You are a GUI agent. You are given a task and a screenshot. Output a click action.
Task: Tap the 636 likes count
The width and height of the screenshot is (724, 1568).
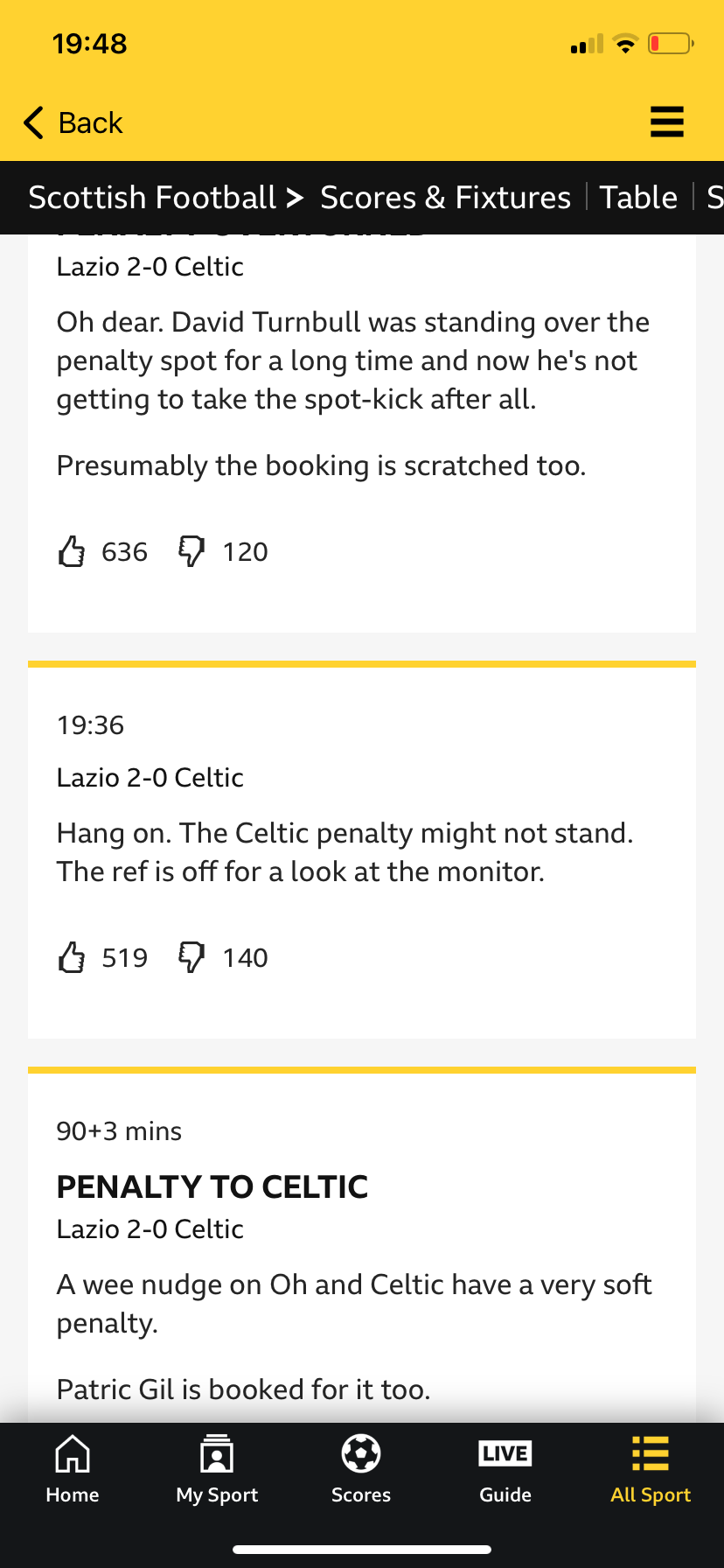point(124,552)
